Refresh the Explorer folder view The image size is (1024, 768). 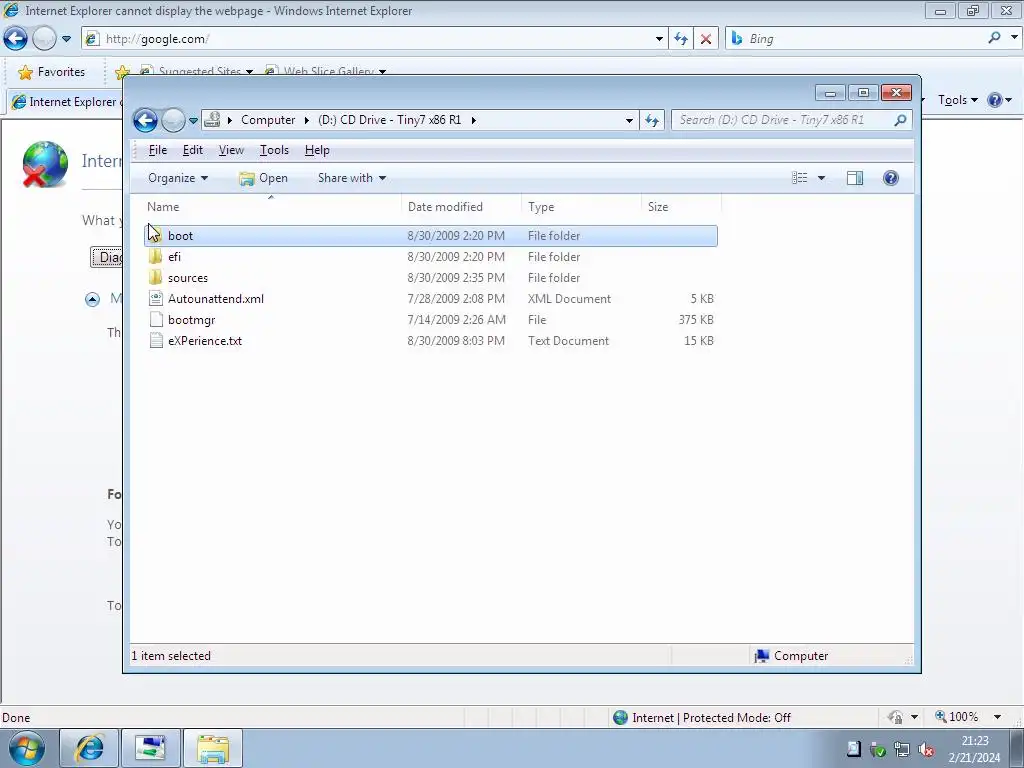[652, 120]
